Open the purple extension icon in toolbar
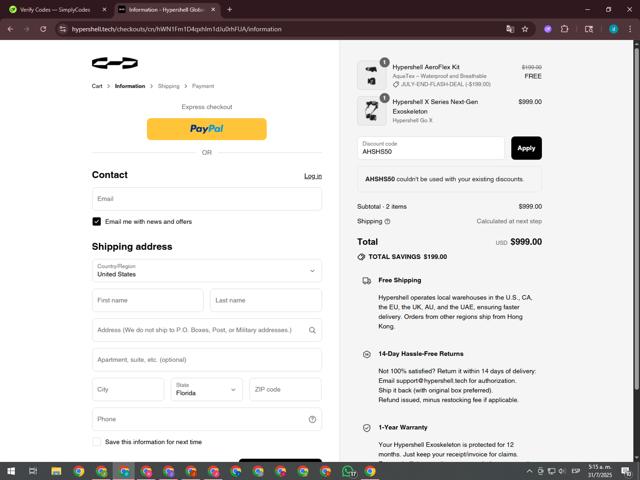Image resolution: width=640 pixels, height=480 pixels. pyautogui.click(x=548, y=29)
